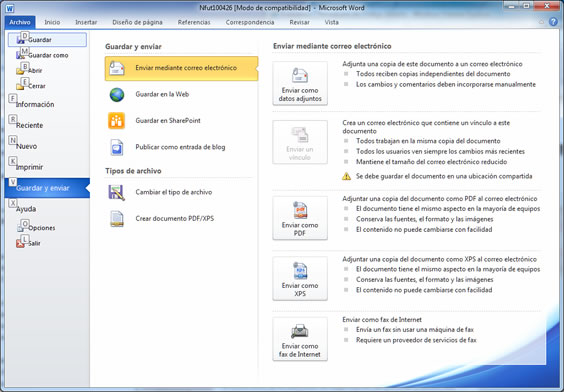Choose Cerrar from the backstage menu
564x392 pixels.
(x=47, y=86)
